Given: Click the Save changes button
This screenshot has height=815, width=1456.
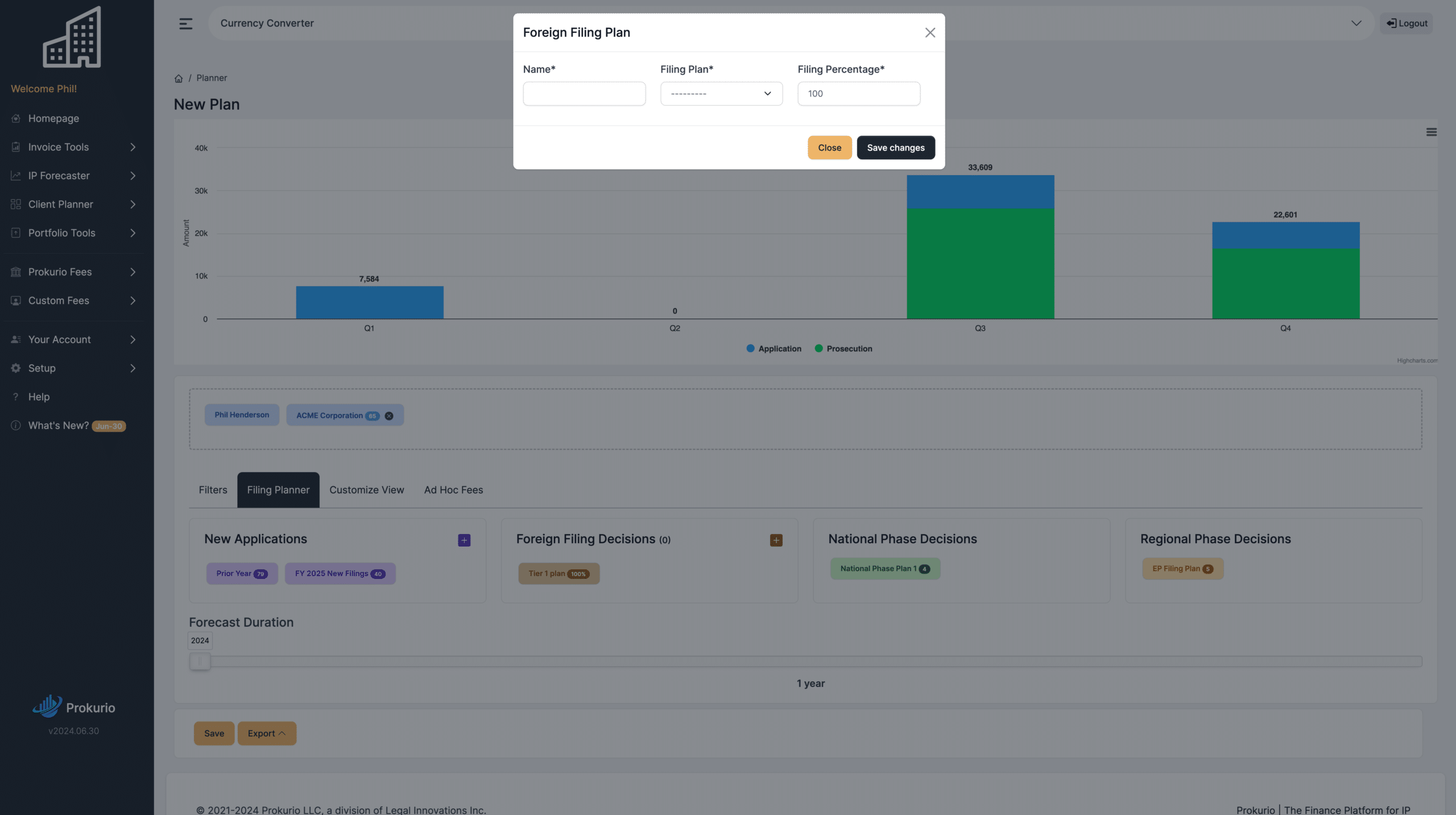Looking at the screenshot, I should (x=896, y=147).
